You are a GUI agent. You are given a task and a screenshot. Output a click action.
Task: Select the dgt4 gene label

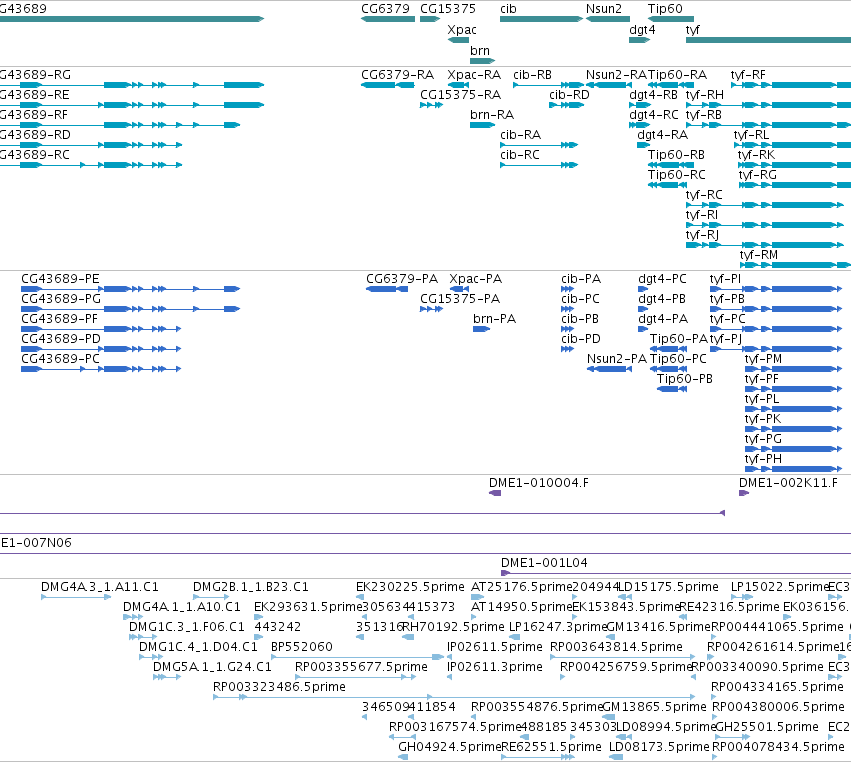[642, 30]
